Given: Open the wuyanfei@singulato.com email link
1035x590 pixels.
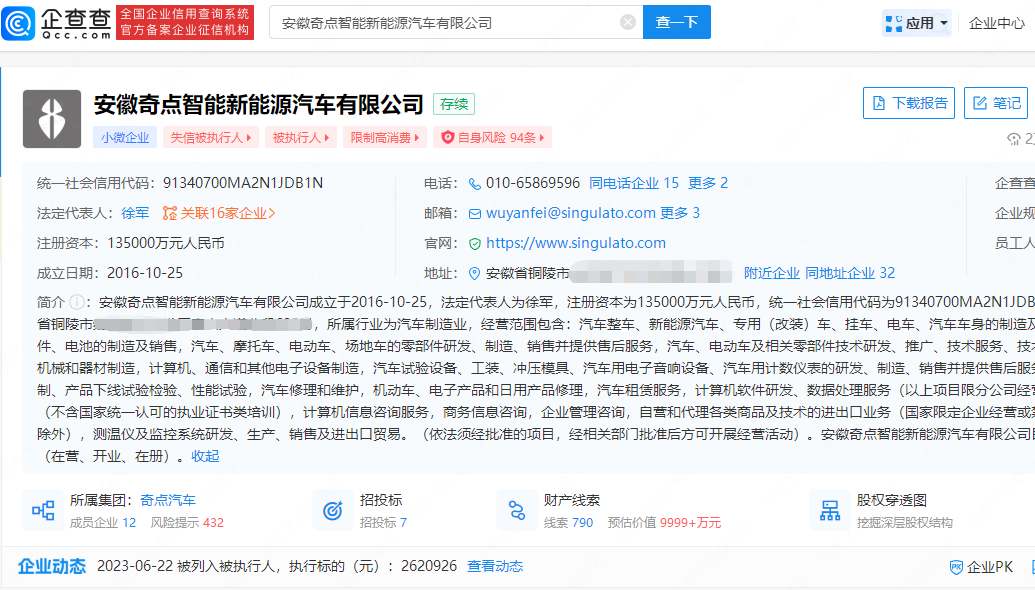Looking at the screenshot, I should pyautogui.click(x=570, y=213).
